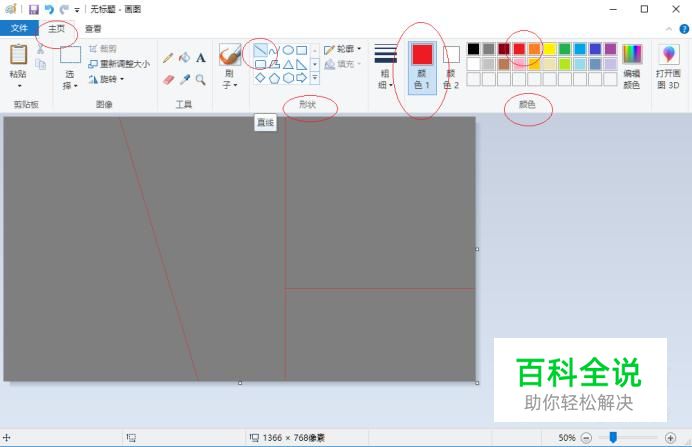The image size is (692, 447).
Task: Open the Paste (粘贴) dropdown arrow
Action: (19, 86)
